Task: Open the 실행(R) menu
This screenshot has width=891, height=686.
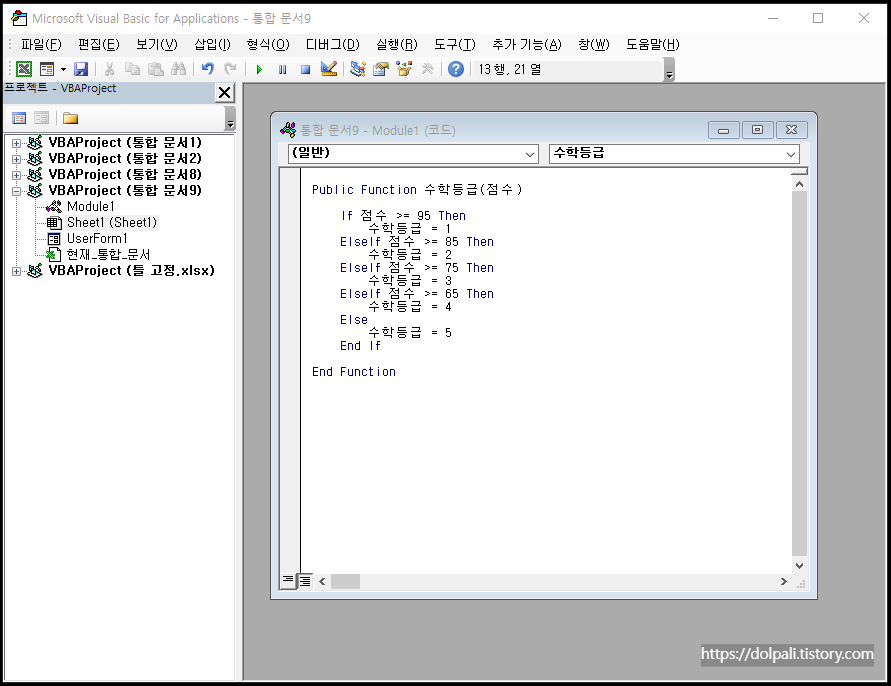Action: coord(397,44)
